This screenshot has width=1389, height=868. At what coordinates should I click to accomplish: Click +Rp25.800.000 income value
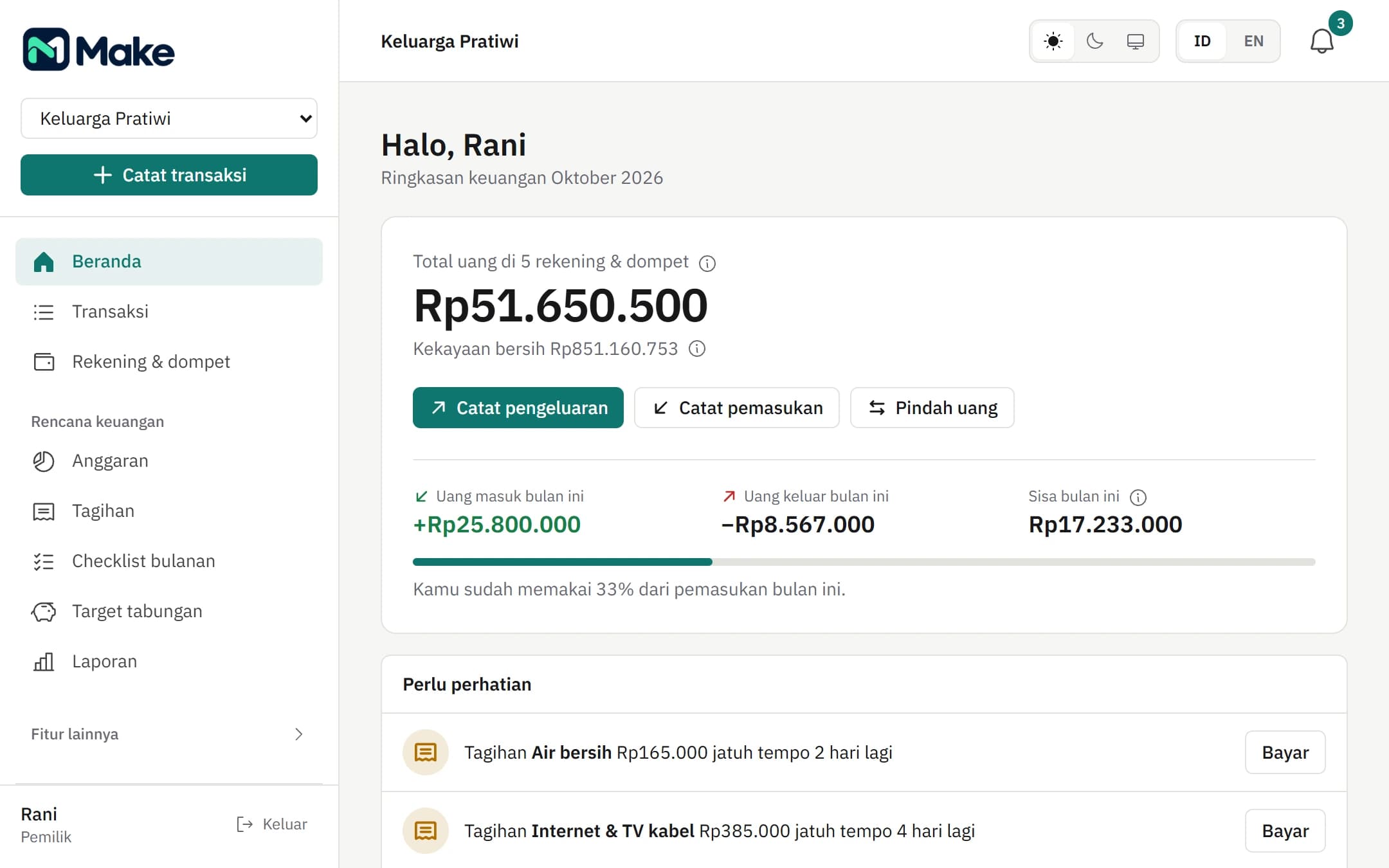pos(496,525)
